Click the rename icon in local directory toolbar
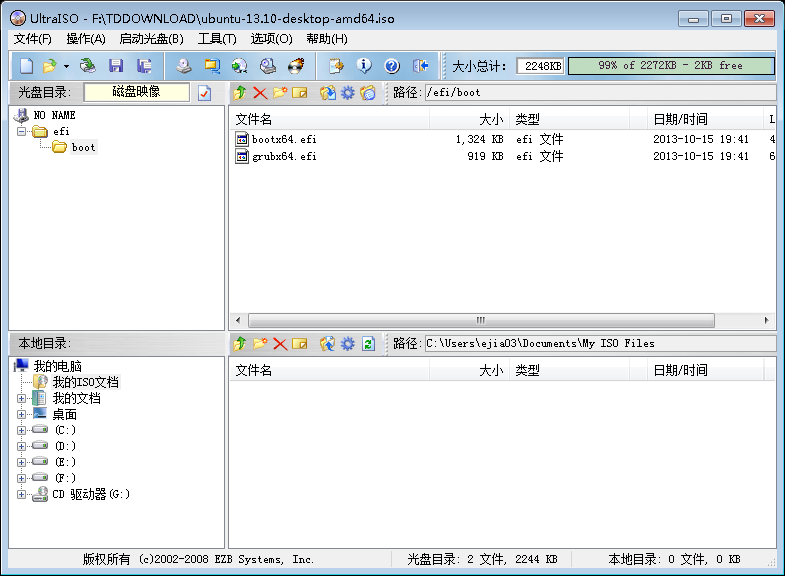This screenshot has width=785, height=576. pyautogui.click(x=300, y=343)
